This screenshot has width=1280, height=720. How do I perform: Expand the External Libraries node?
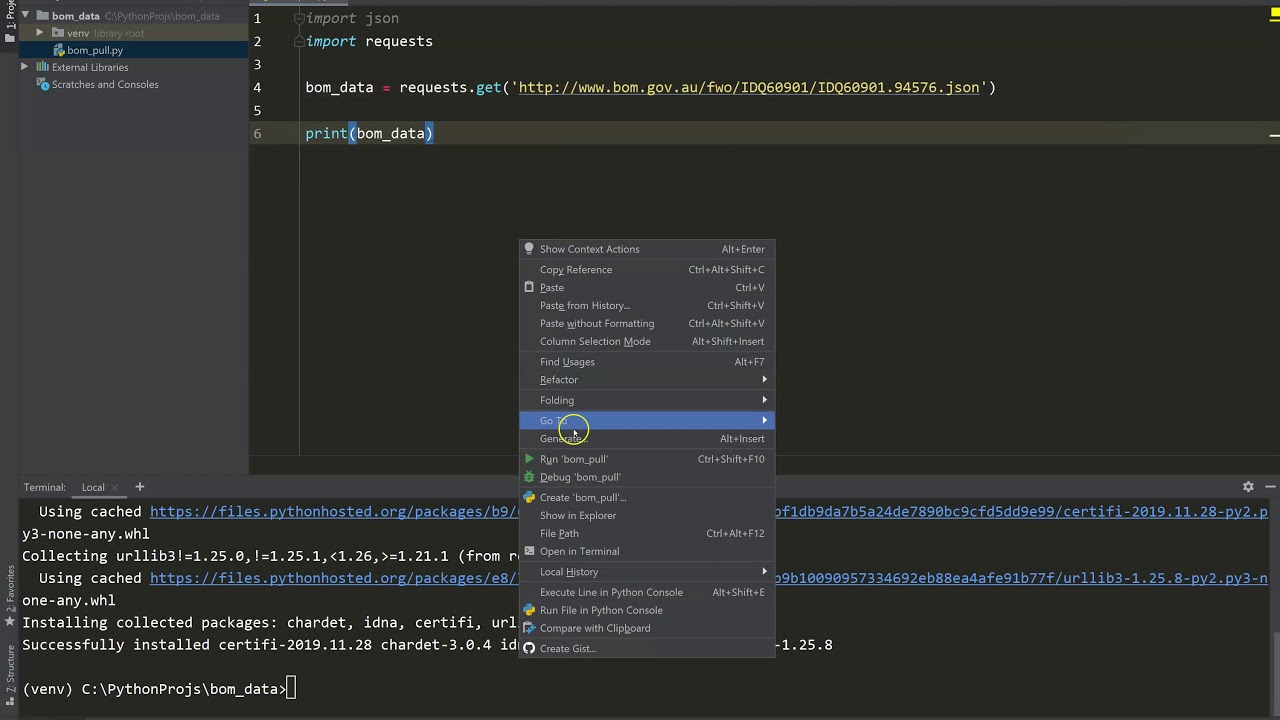(x=25, y=67)
